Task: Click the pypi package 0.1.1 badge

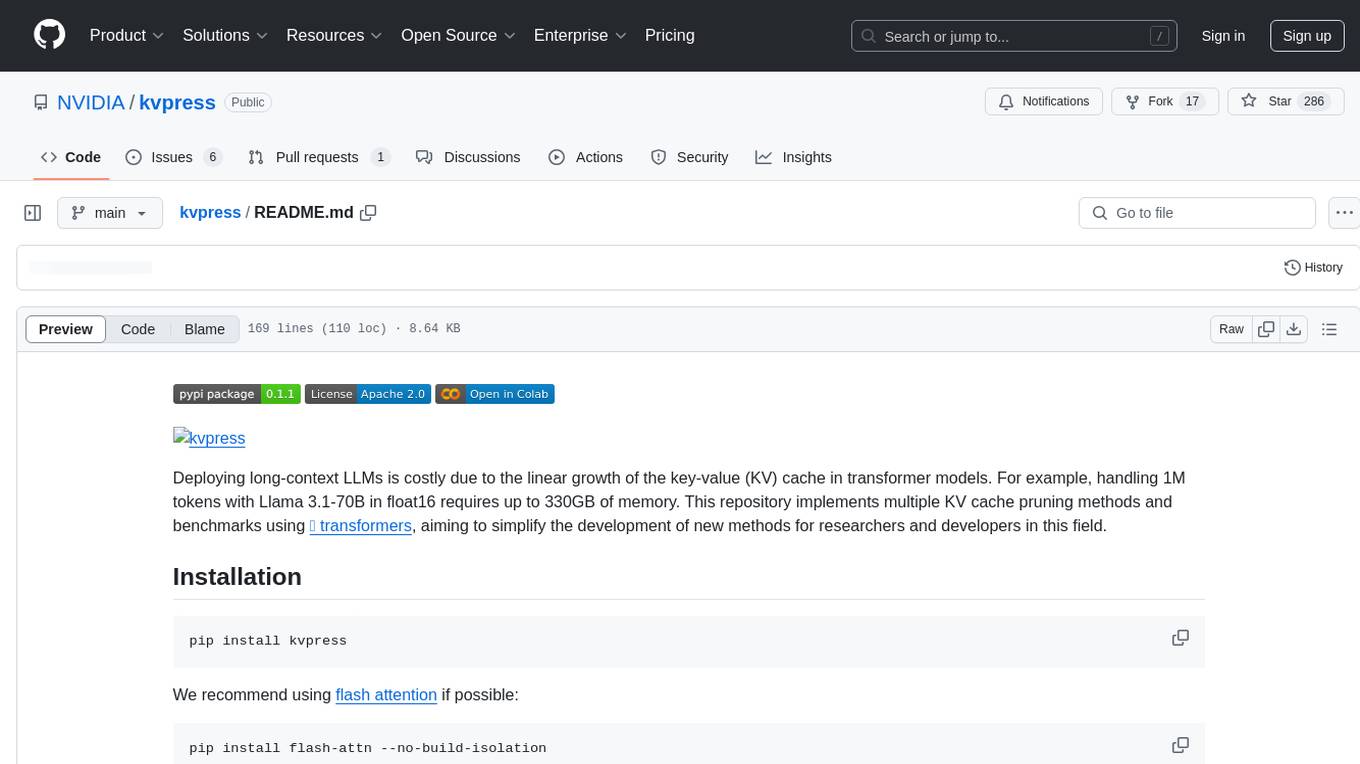Action: 236,394
